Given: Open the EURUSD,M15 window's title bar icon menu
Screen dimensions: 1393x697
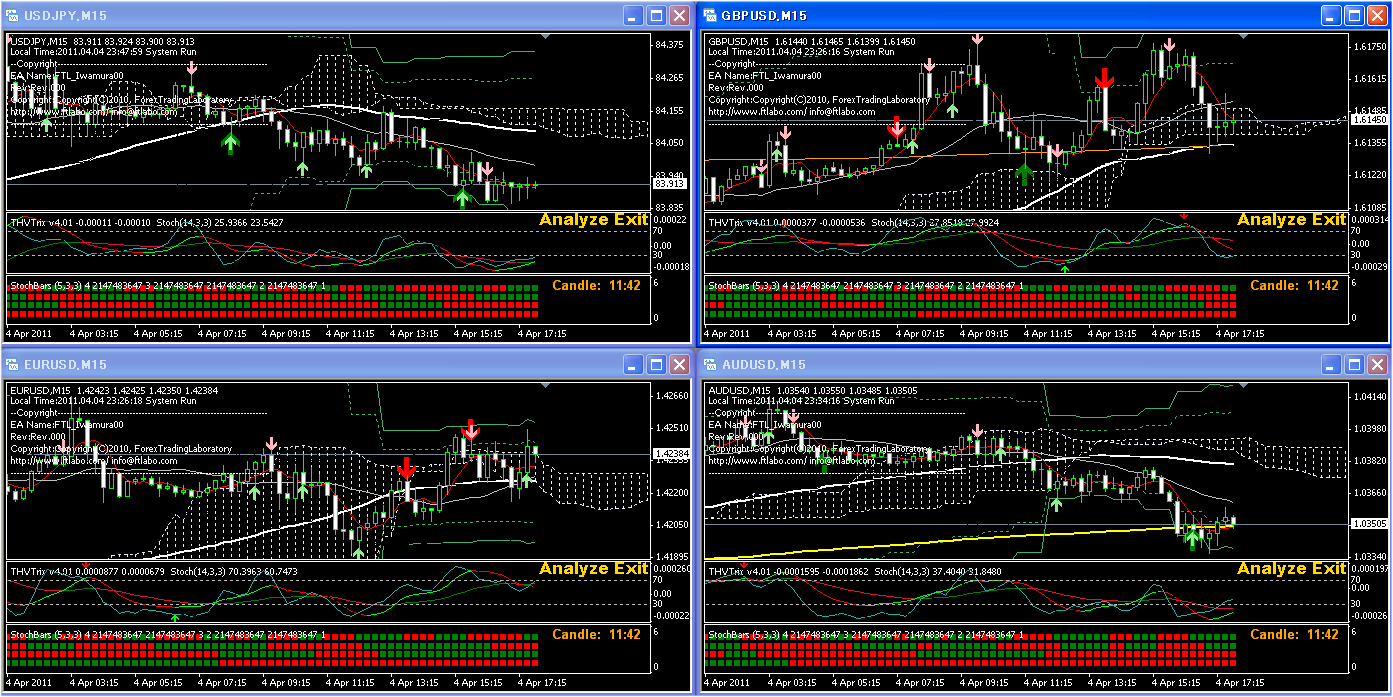Looking at the screenshot, I should (x=13, y=364).
